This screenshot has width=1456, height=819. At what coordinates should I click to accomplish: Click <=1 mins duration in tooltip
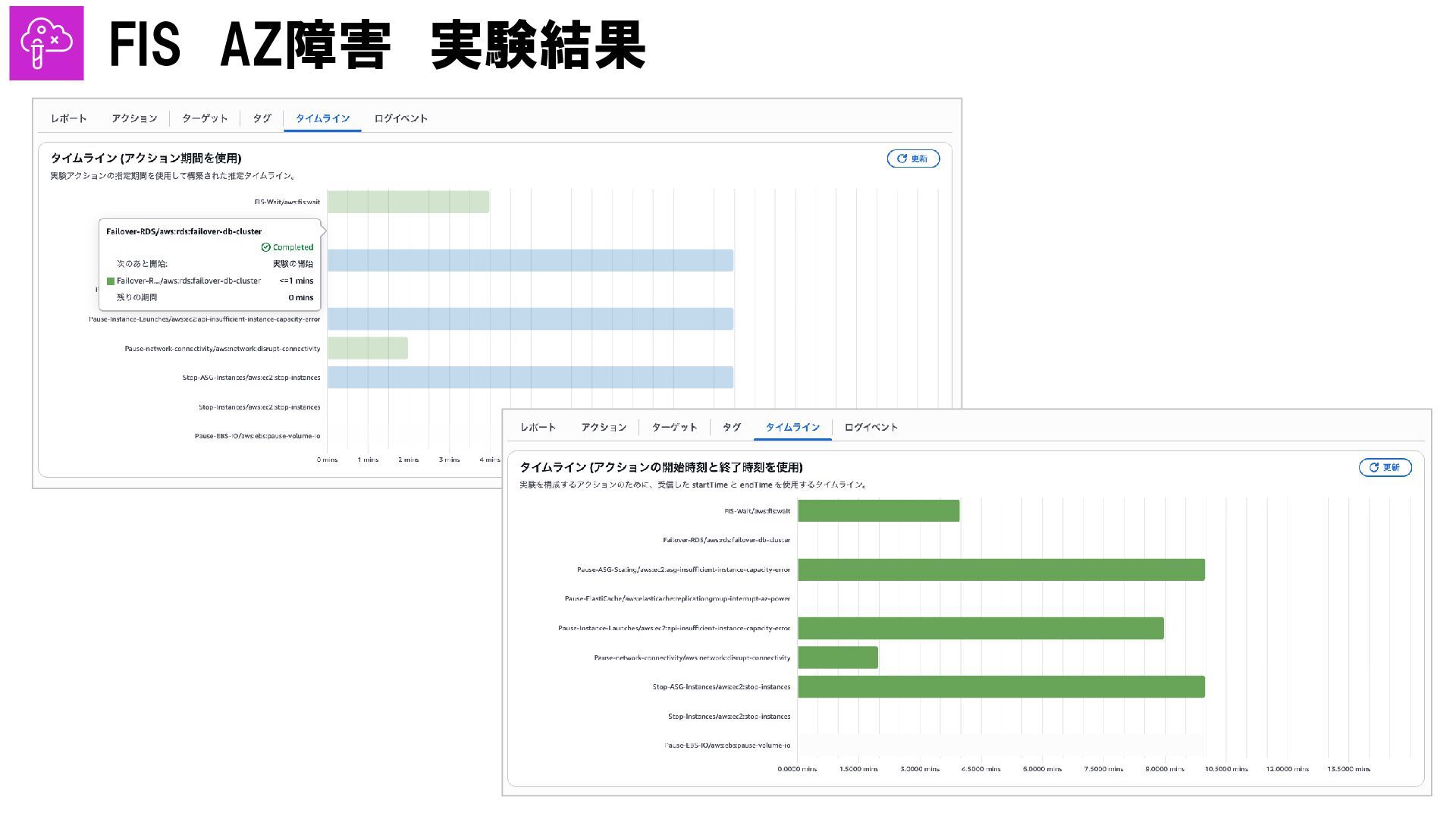[x=296, y=281]
